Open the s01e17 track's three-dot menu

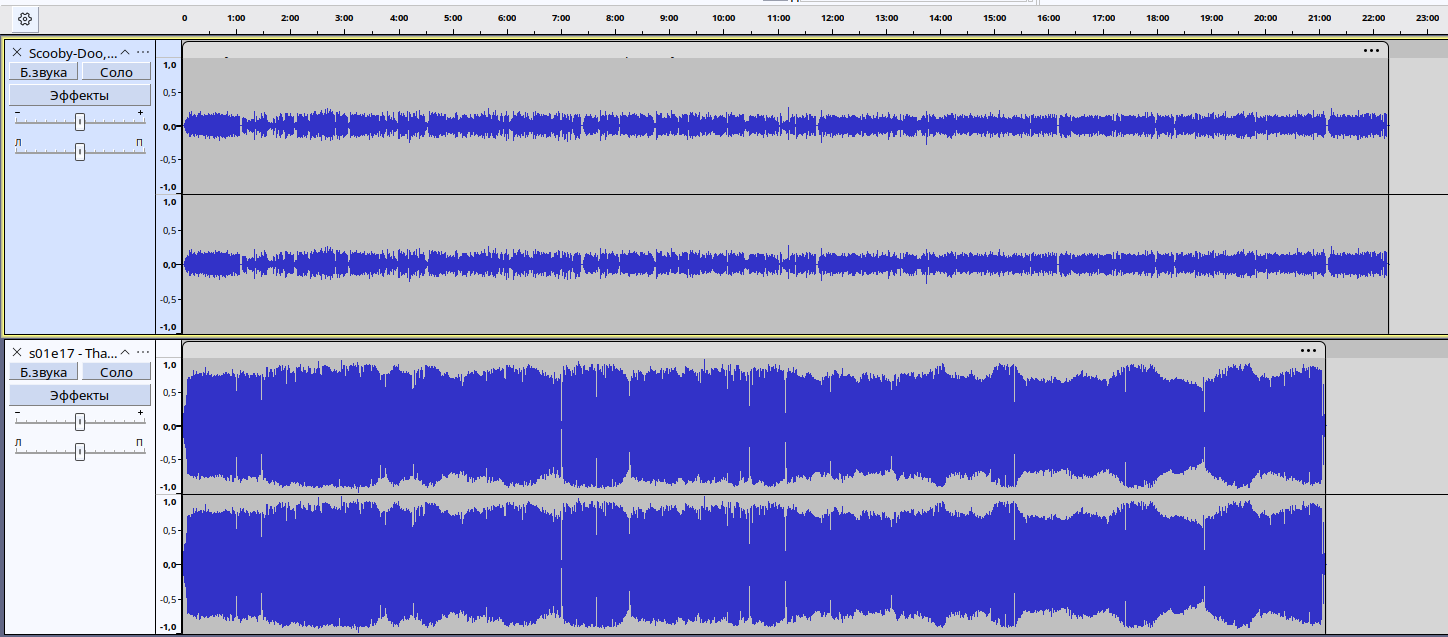(143, 352)
